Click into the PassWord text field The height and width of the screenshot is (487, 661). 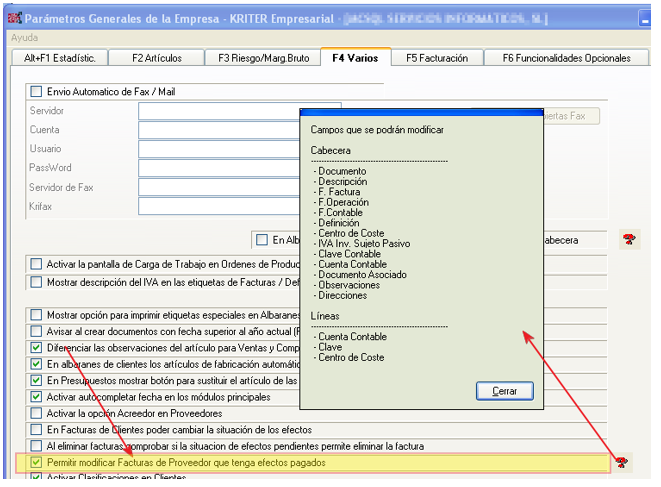click(220, 168)
